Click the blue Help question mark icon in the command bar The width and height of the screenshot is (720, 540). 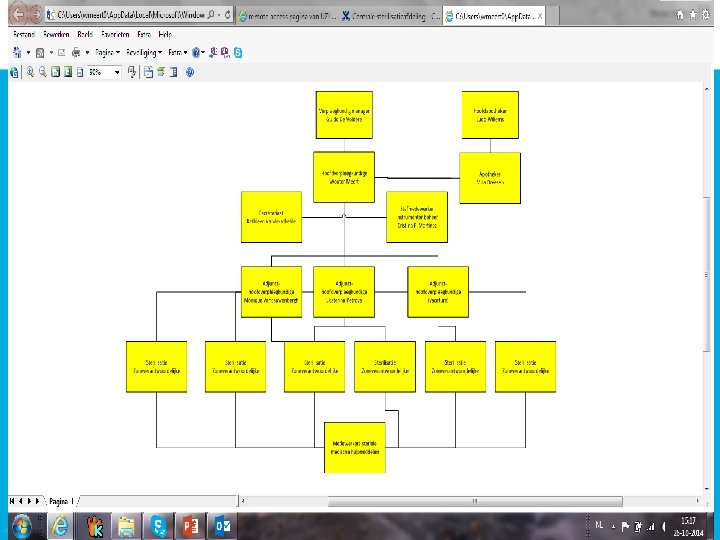pos(196,52)
